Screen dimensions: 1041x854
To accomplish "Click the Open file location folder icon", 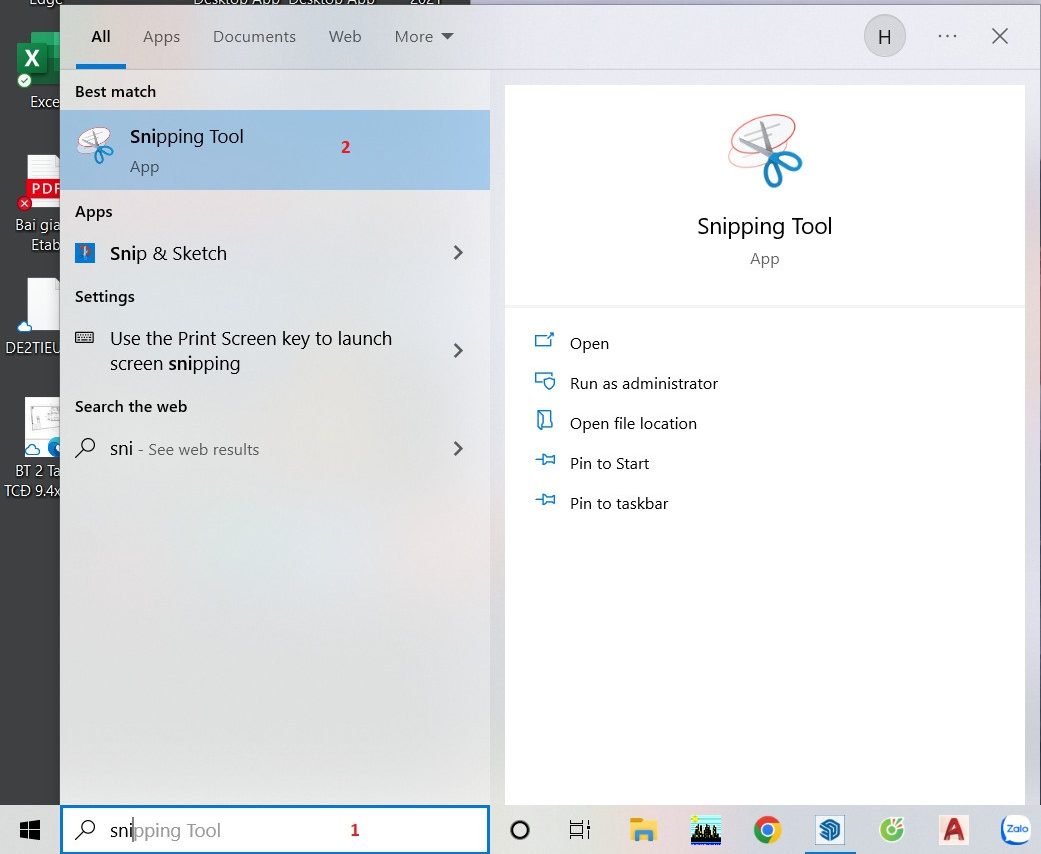I will [x=544, y=420].
